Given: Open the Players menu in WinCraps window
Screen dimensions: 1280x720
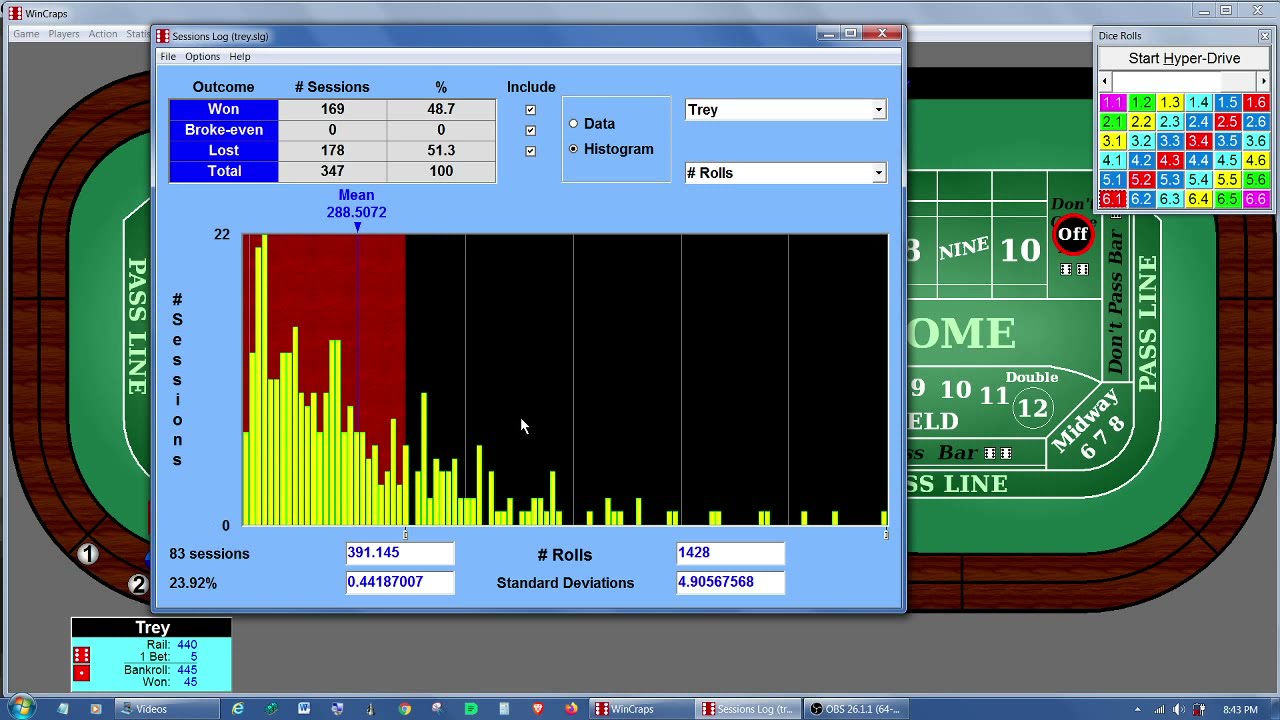Looking at the screenshot, I should pos(64,34).
